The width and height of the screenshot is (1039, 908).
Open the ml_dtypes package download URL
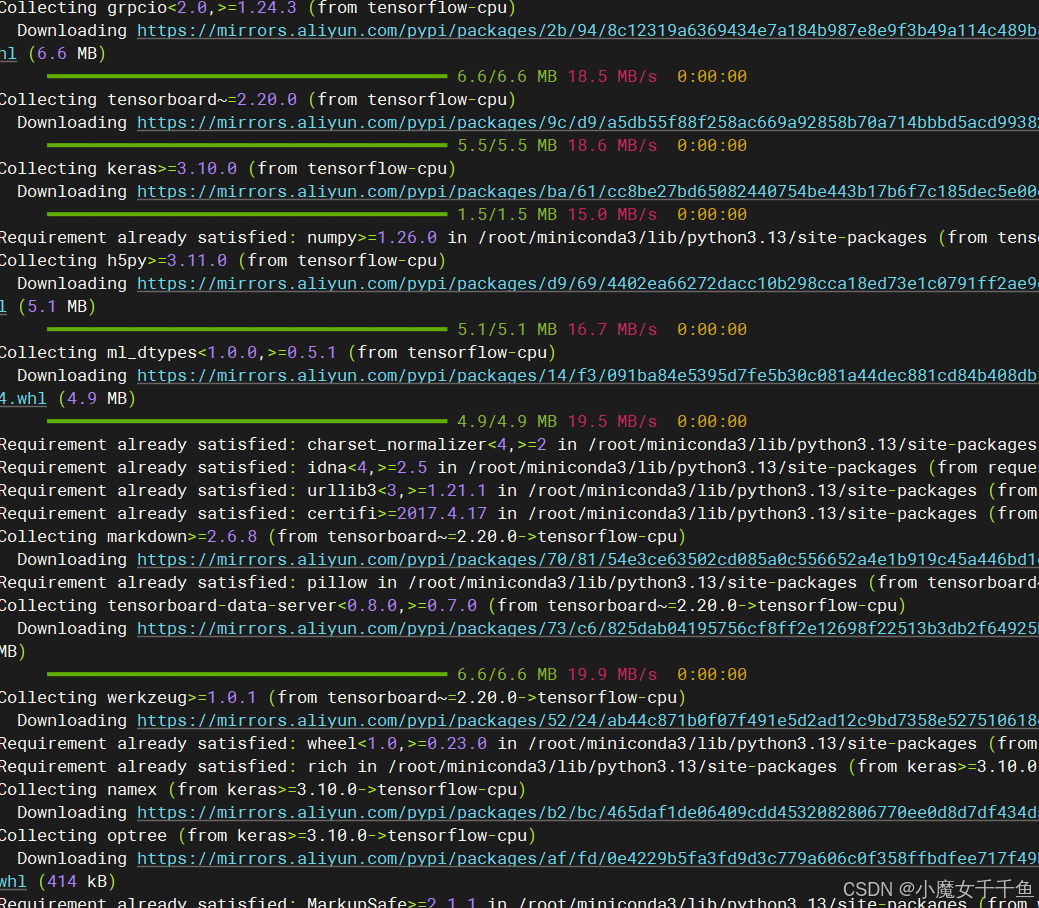pyautogui.click(x=588, y=376)
